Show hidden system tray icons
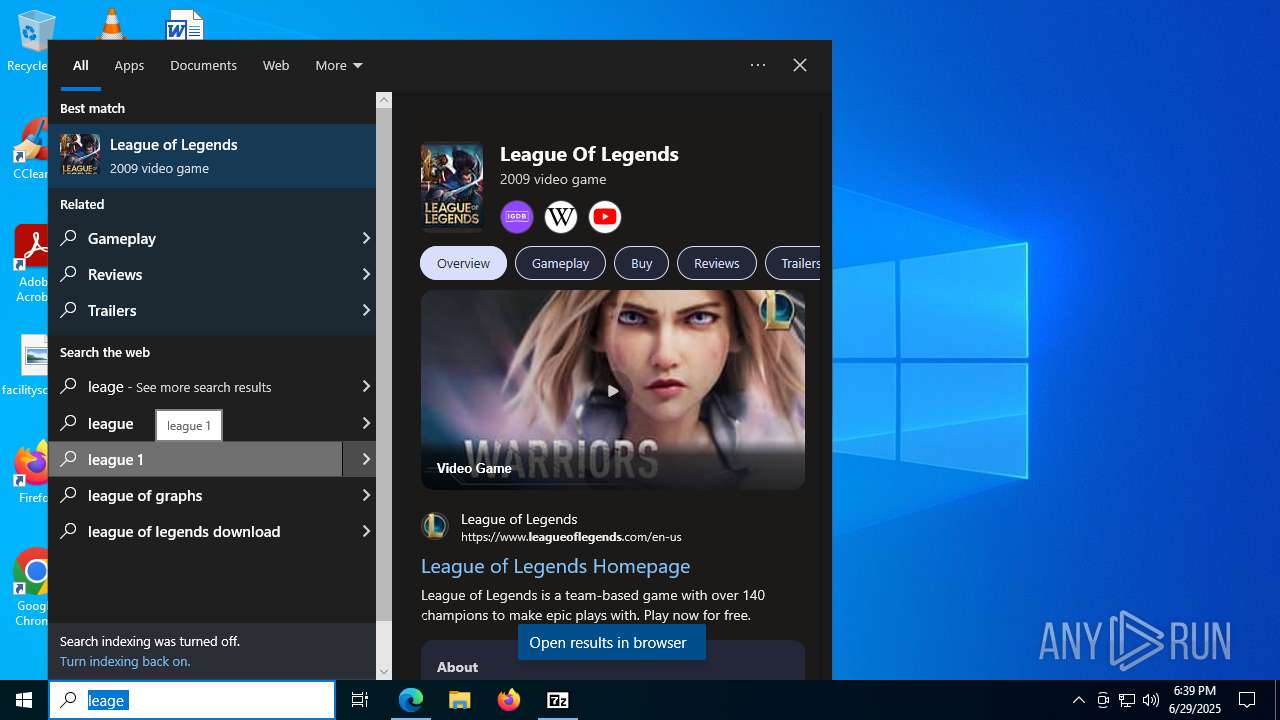Image resolution: width=1280 pixels, height=720 pixels. click(1078, 700)
